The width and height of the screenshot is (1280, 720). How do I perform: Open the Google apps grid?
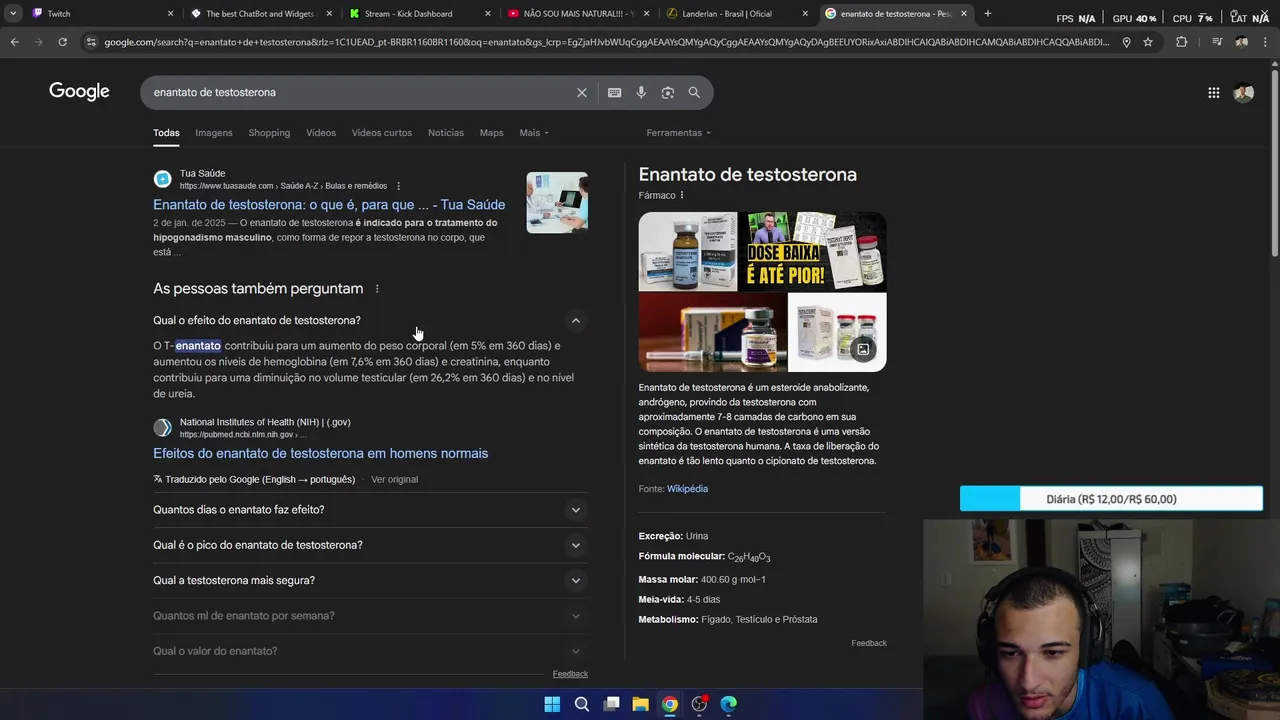(x=1213, y=93)
